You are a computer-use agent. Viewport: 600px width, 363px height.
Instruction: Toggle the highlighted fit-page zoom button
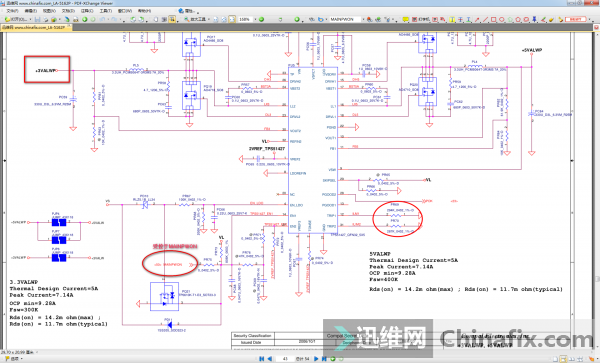click(x=232, y=19)
